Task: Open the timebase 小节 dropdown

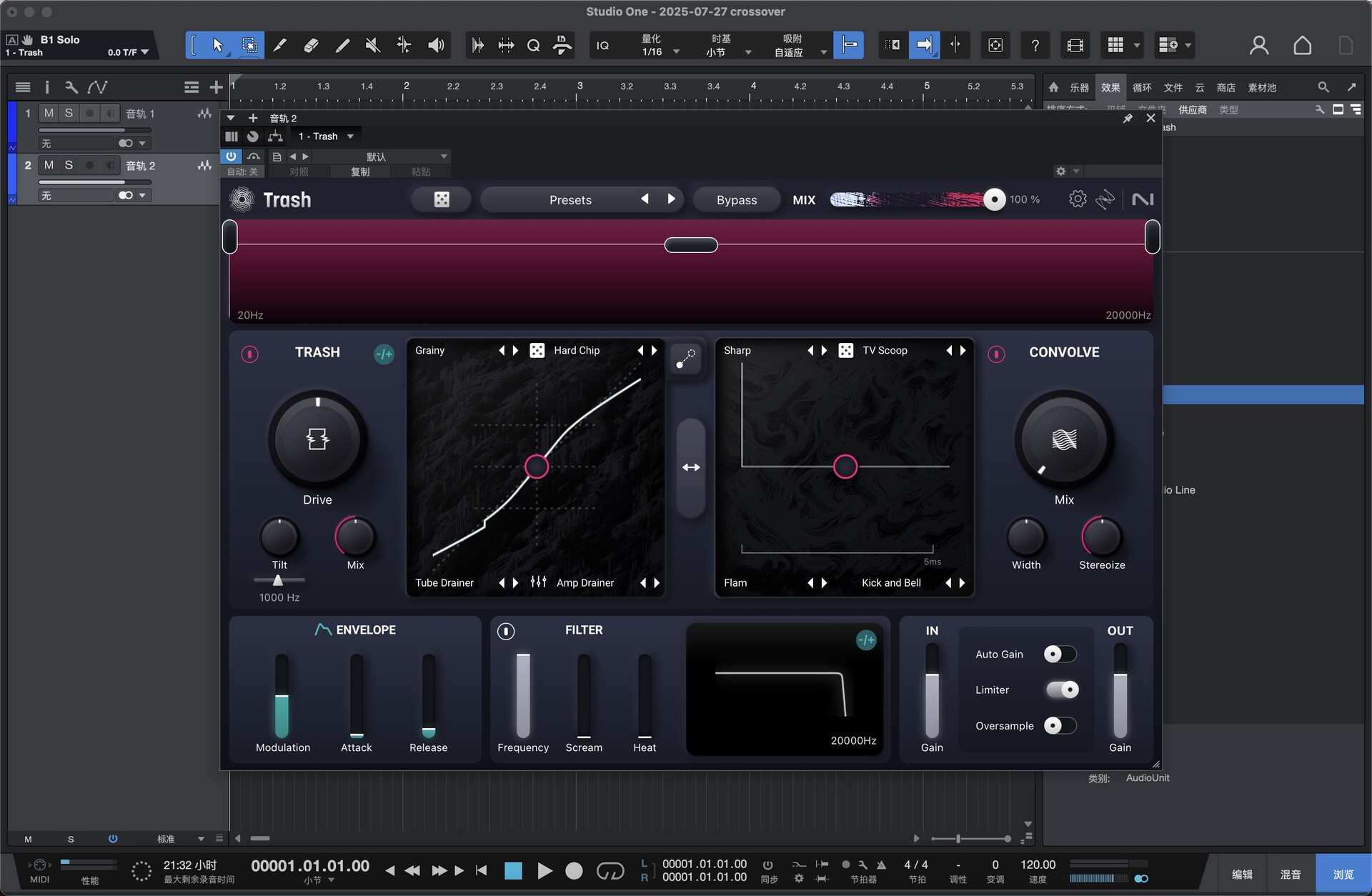Action: point(727,51)
